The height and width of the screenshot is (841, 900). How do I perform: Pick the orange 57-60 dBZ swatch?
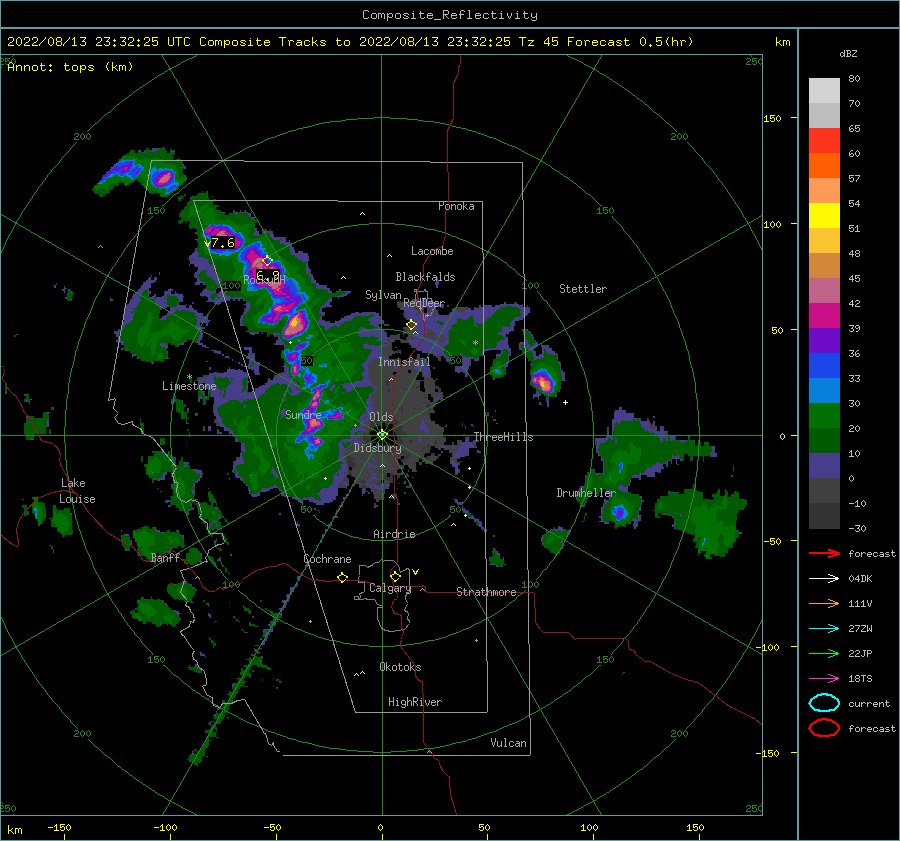coord(824,165)
